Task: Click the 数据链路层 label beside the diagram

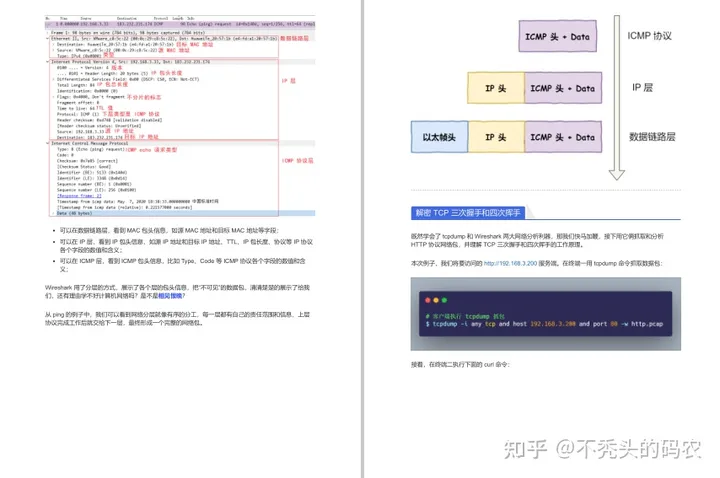Action: click(652, 136)
